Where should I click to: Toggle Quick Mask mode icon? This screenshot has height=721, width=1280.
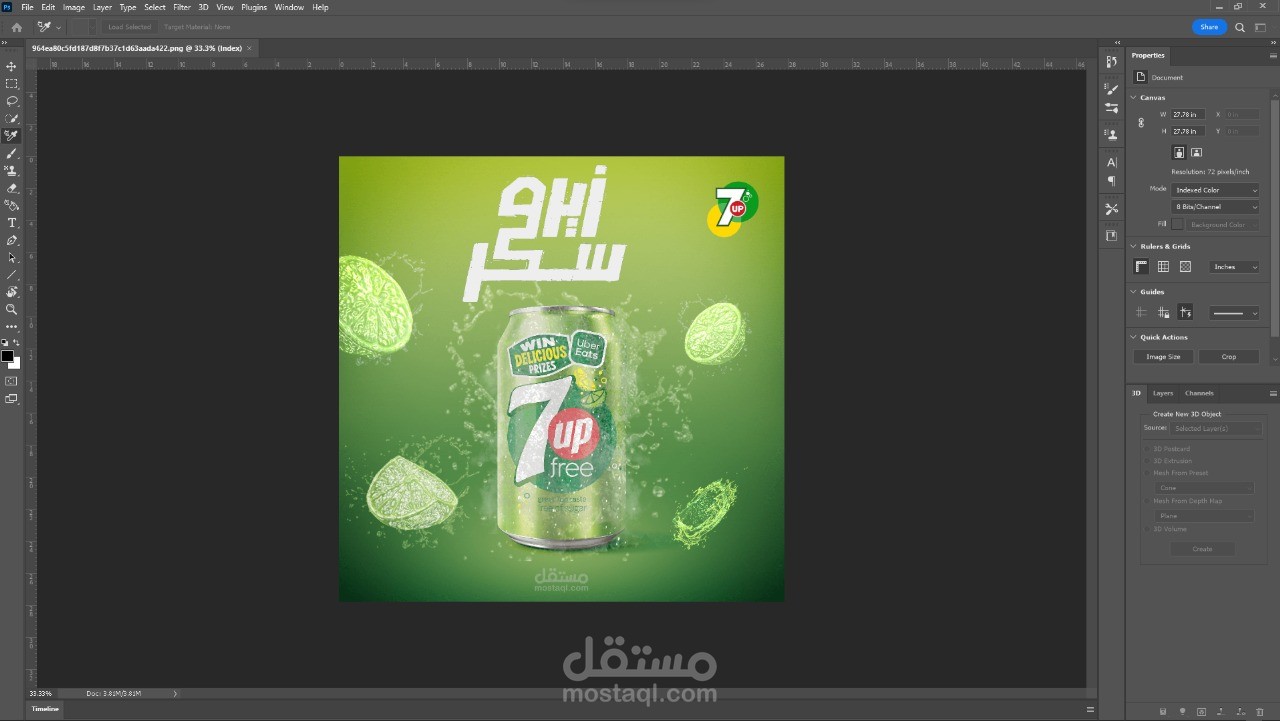tap(12, 381)
